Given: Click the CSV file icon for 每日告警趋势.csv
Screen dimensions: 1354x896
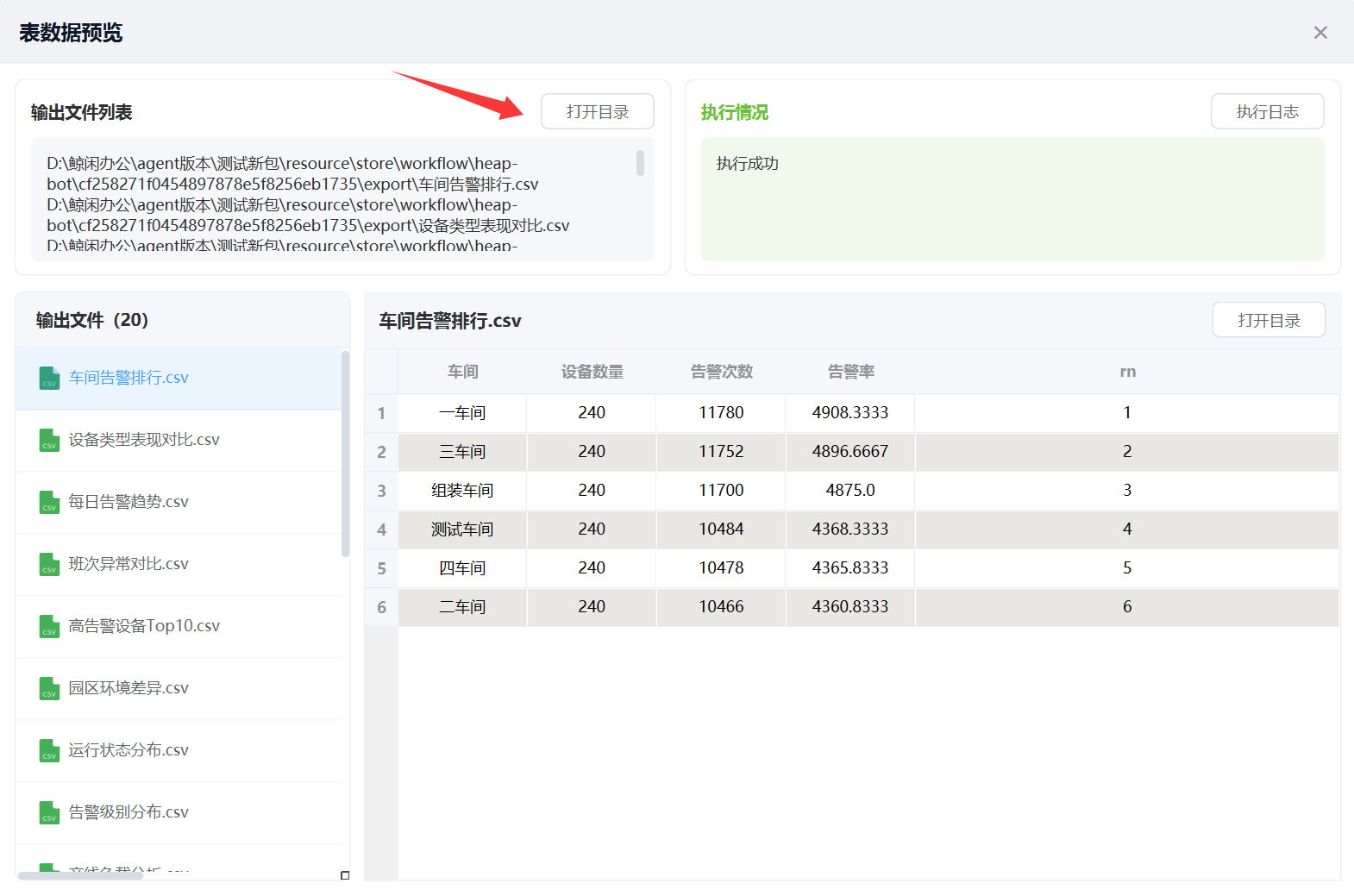Looking at the screenshot, I should pyautogui.click(x=49, y=503).
